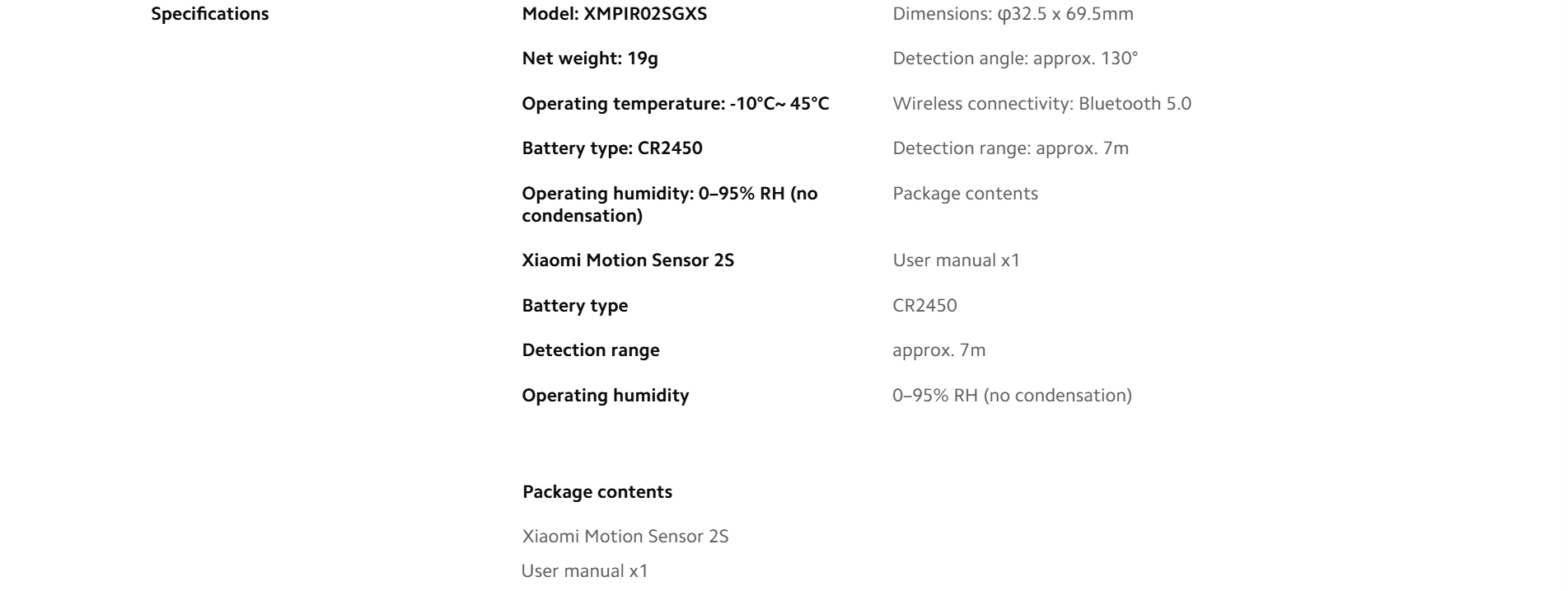
Task: Click the standalone bold Battery type label
Action: coord(574,306)
